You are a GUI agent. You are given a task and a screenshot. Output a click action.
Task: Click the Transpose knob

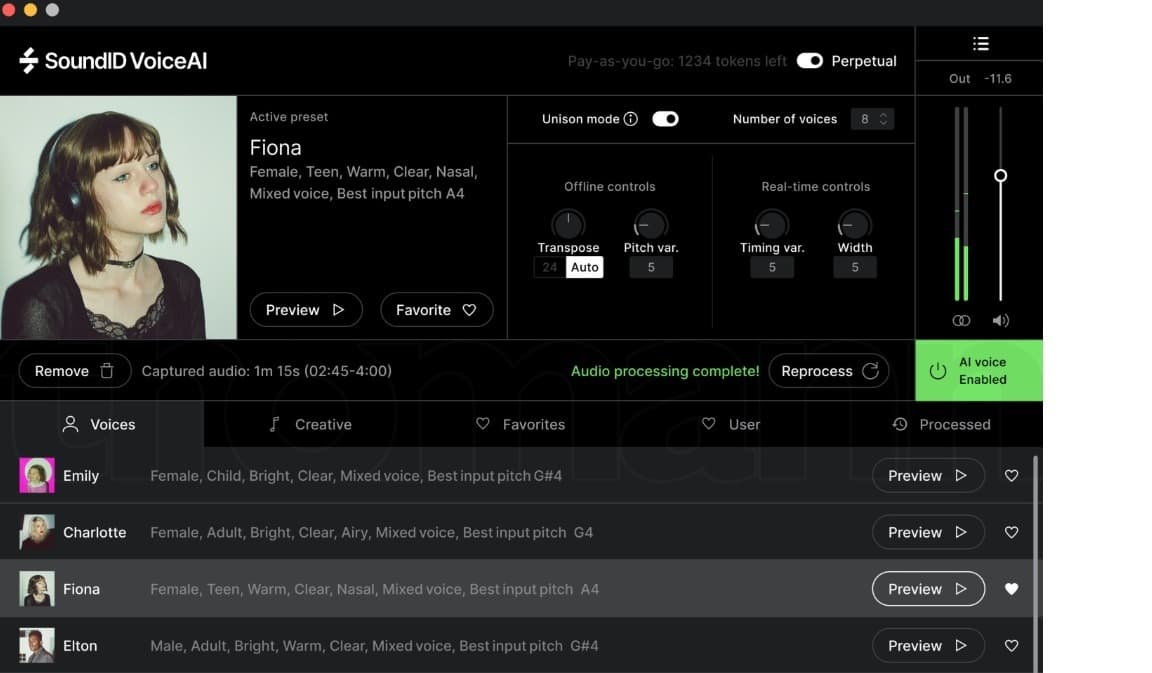[x=568, y=224]
